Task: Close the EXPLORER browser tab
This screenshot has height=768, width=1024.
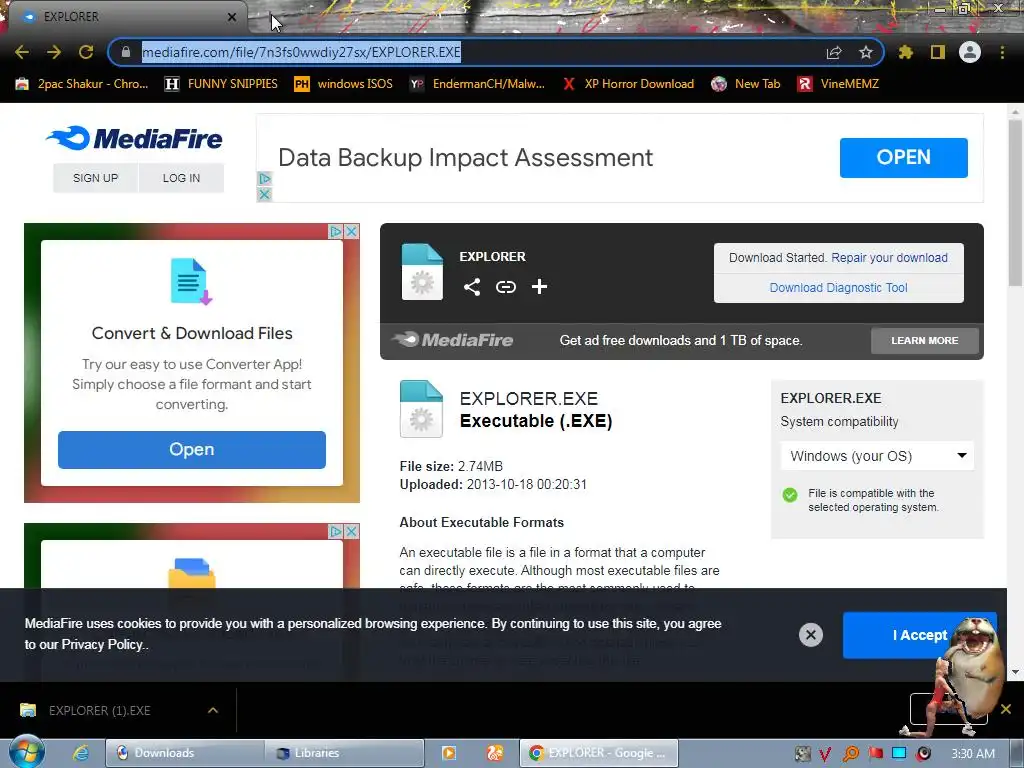Action: pyautogui.click(x=232, y=17)
